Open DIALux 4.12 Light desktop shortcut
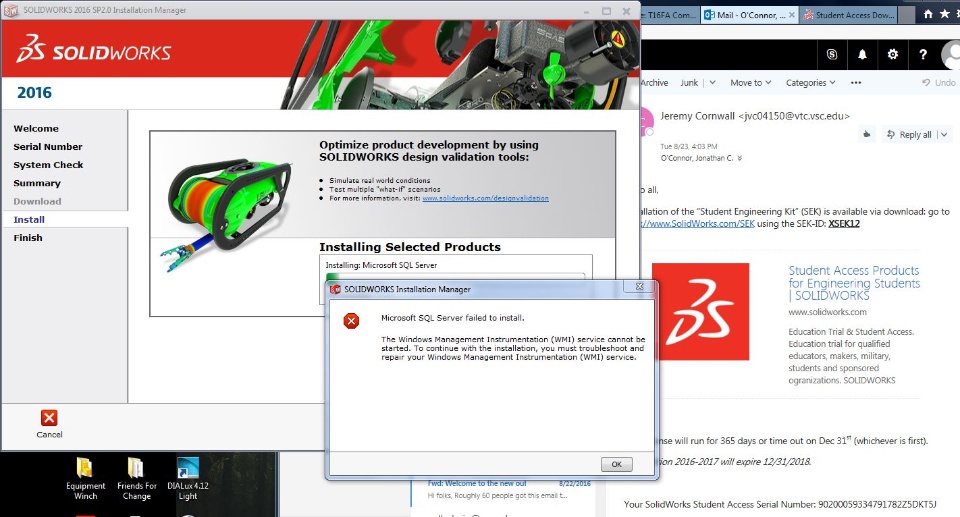 (188, 478)
